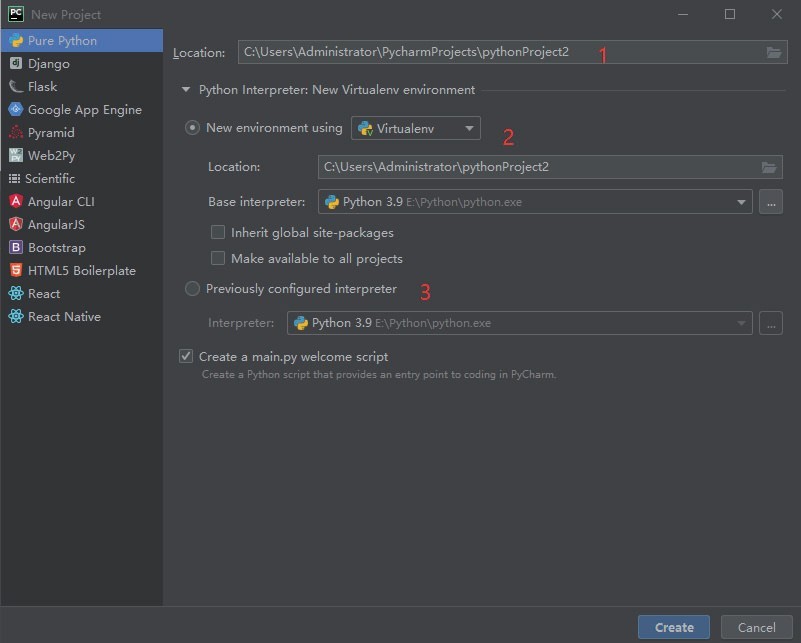
Task: Check Make available to all projects
Action: tap(218, 258)
